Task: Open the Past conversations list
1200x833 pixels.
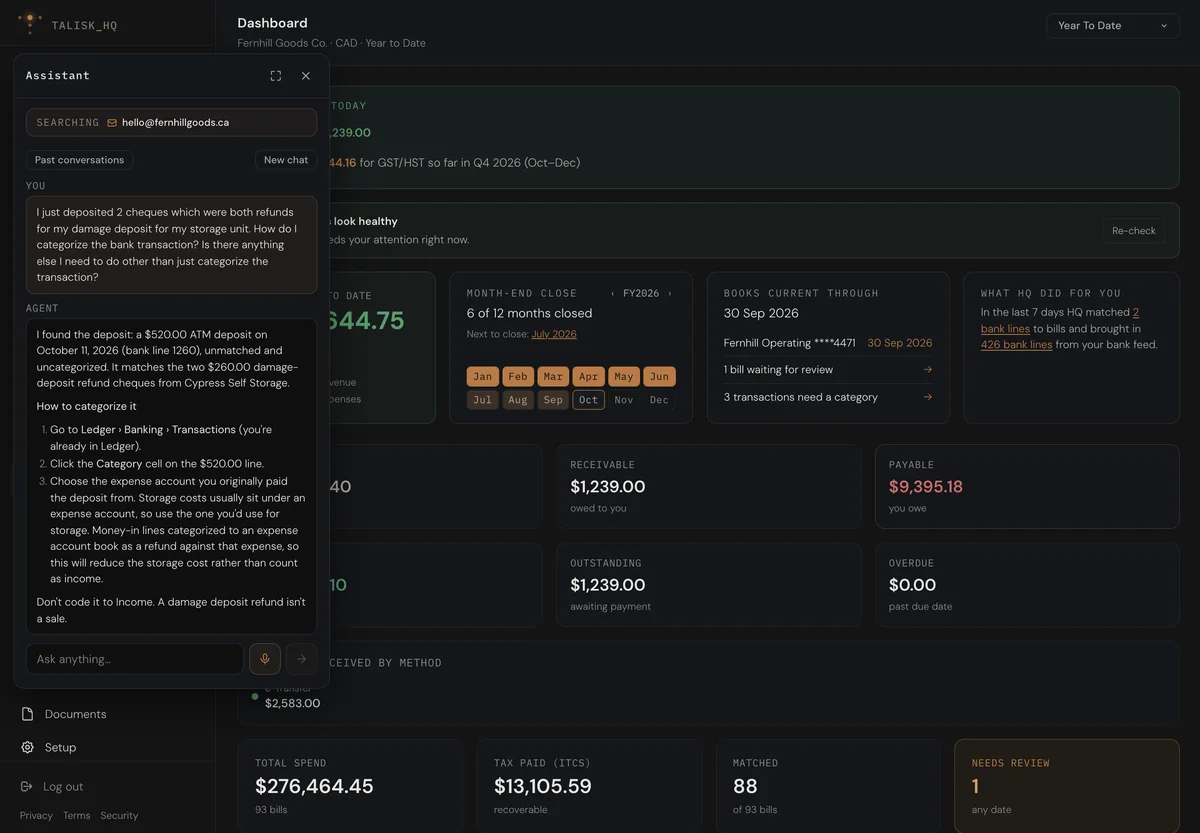Action: click(x=80, y=160)
